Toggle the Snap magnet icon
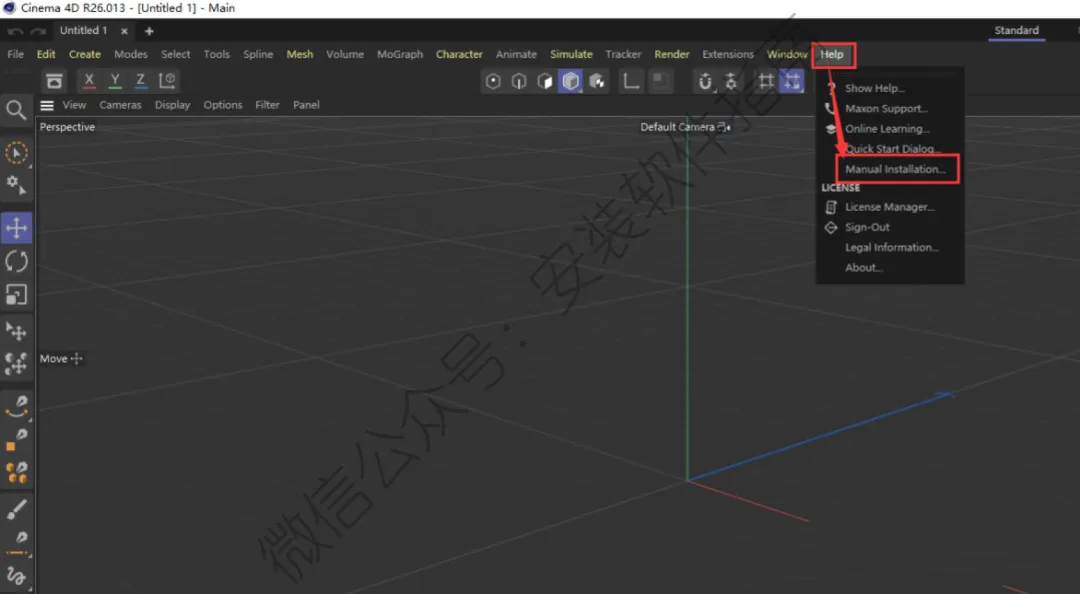Image resolution: width=1080 pixels, height=594 pixels. (705, 81)
